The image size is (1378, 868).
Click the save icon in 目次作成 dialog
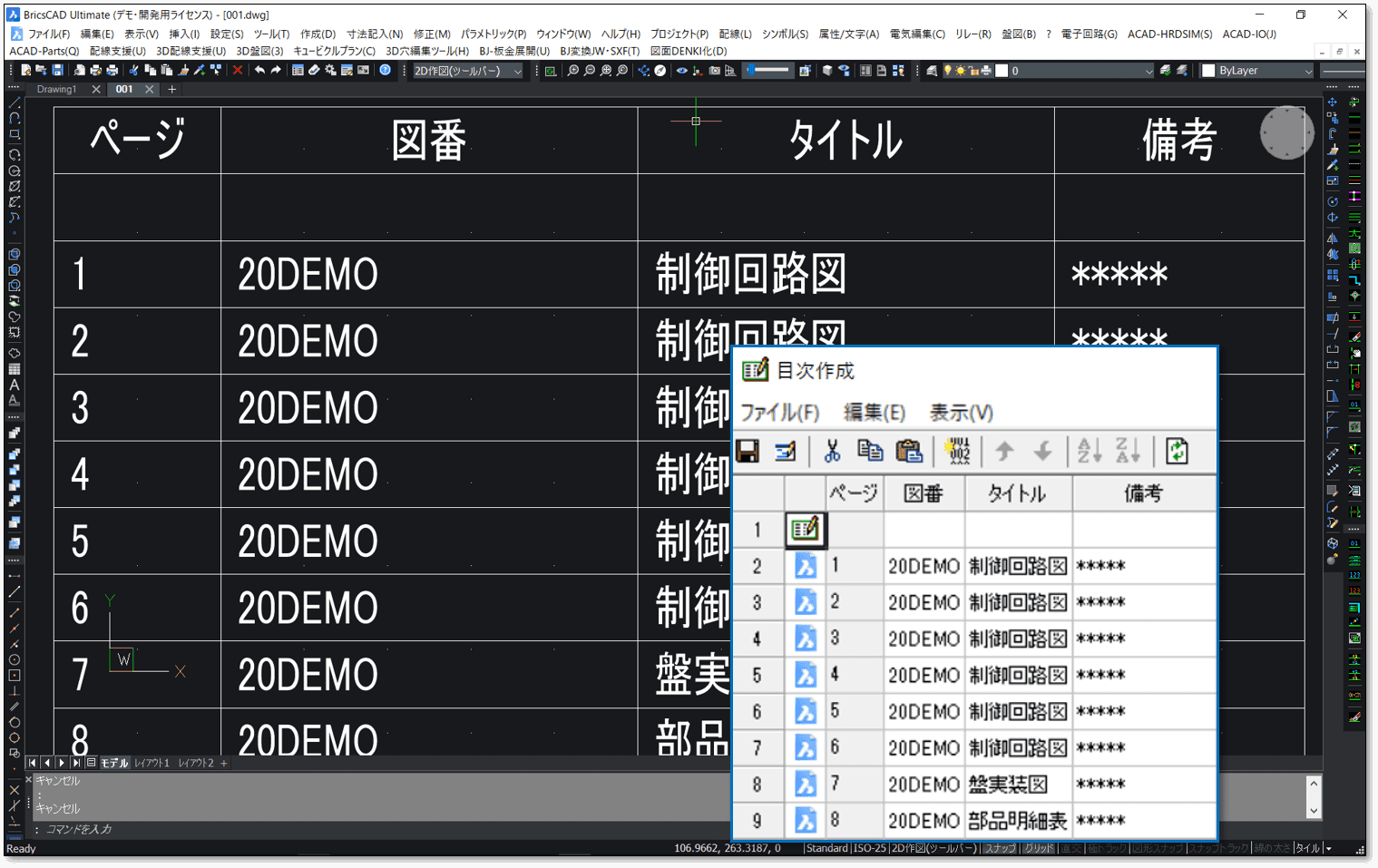[748, 451]
